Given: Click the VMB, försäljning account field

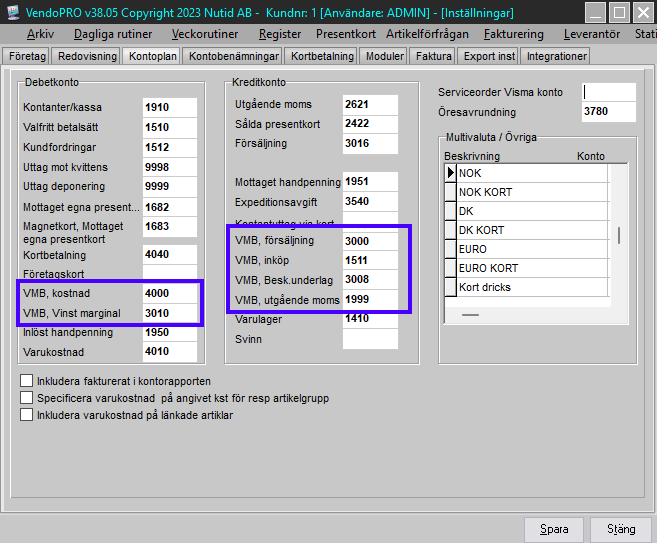Looking at the screenshot, I should pos(370,241).
